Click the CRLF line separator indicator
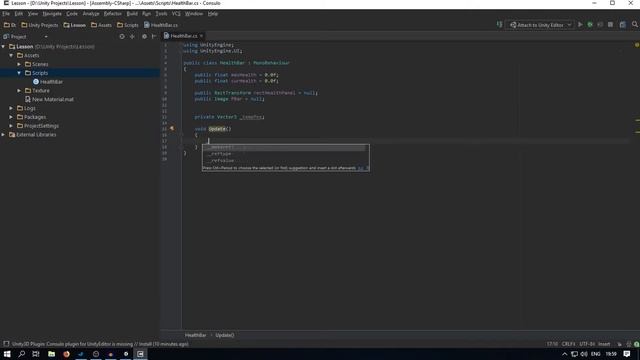 coord(568,344)
